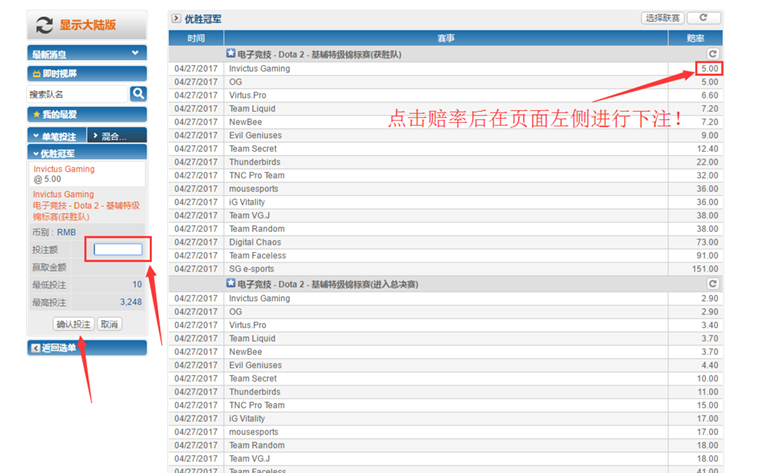Pick Team Faceless winner odds 91.00
Viewport: 757px width, 473px height.
pos(707,255)
